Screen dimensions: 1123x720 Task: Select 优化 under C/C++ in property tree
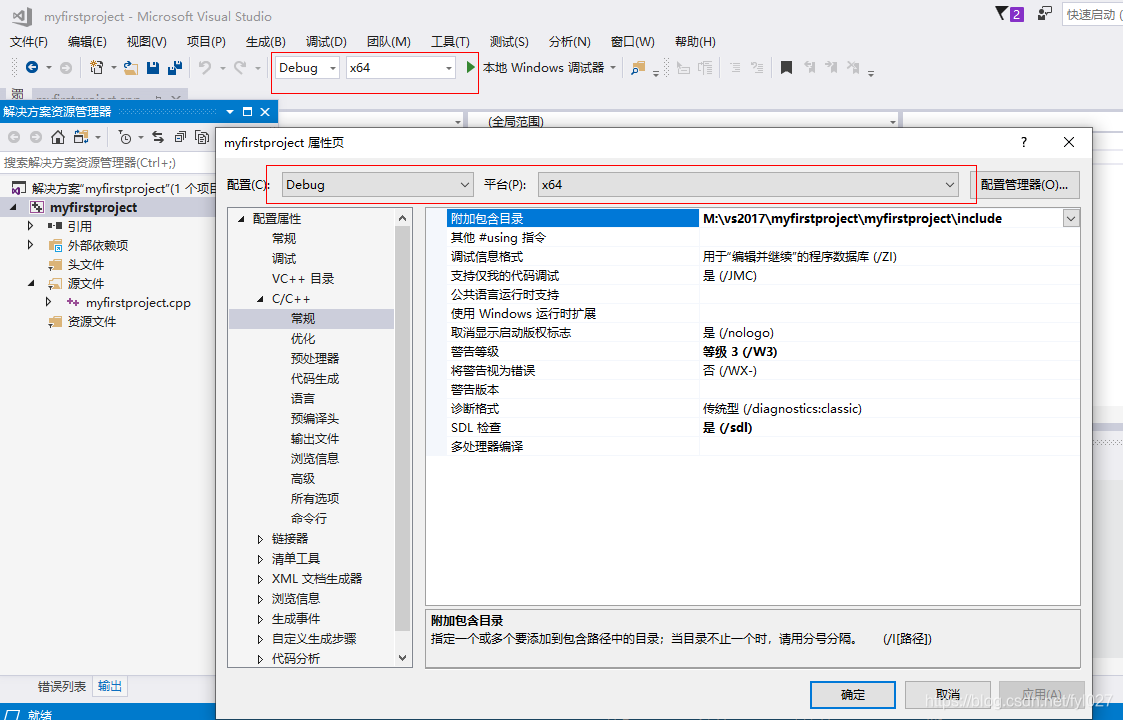pos(303,339)
